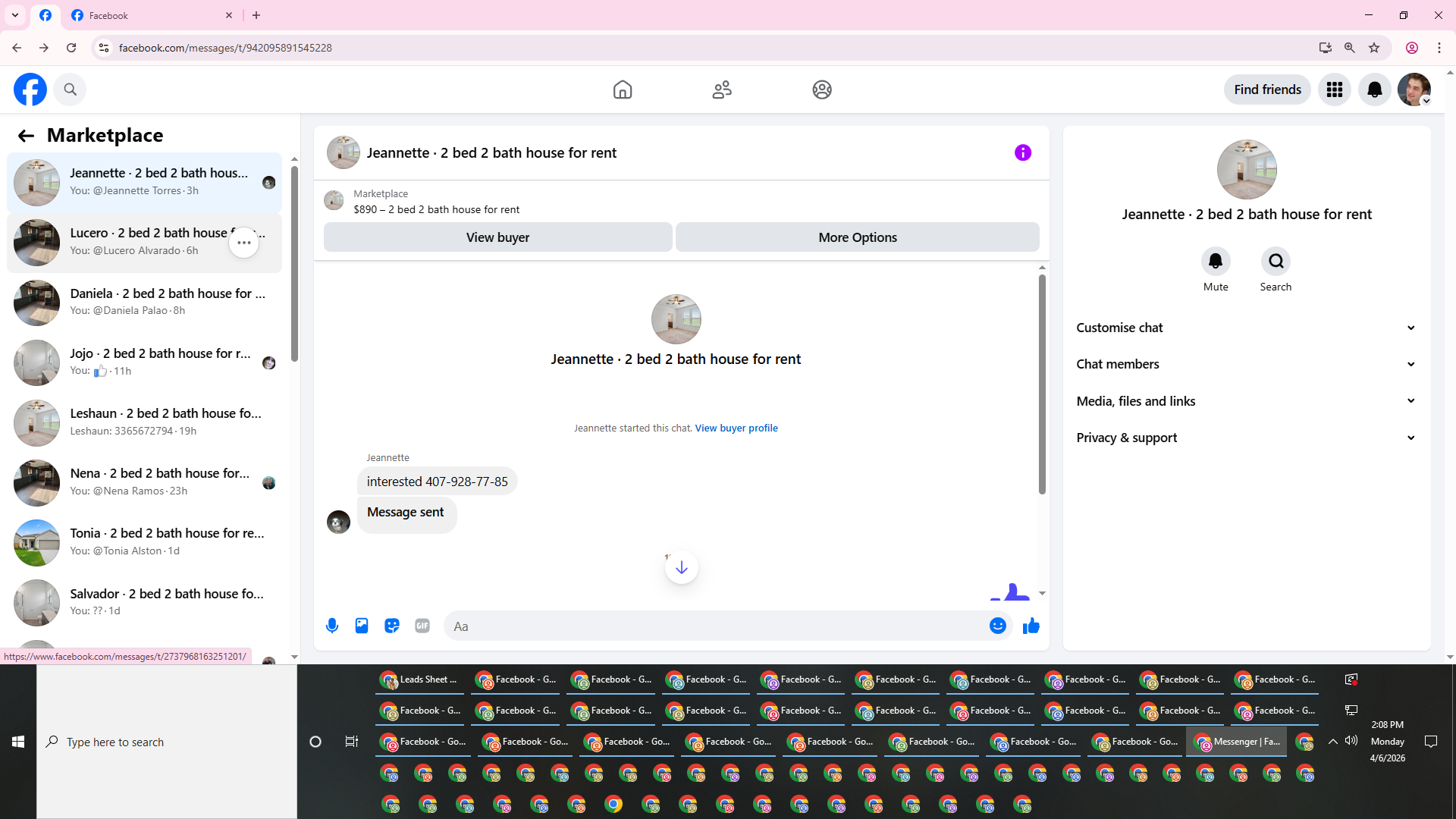Click the View buyer button
The height and width of the screenshot is (819, 1456).
click(497, 237)
